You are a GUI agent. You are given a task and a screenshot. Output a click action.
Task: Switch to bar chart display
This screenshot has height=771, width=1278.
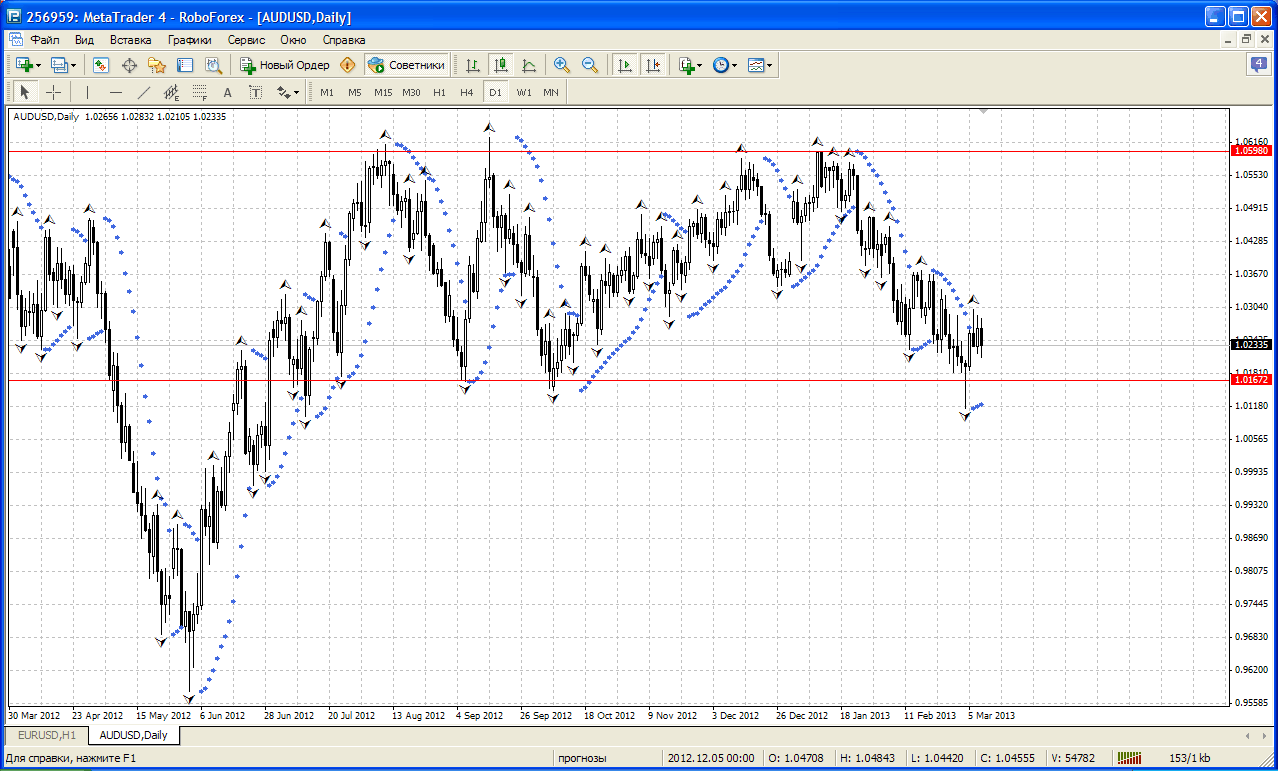tap(473, 65)
